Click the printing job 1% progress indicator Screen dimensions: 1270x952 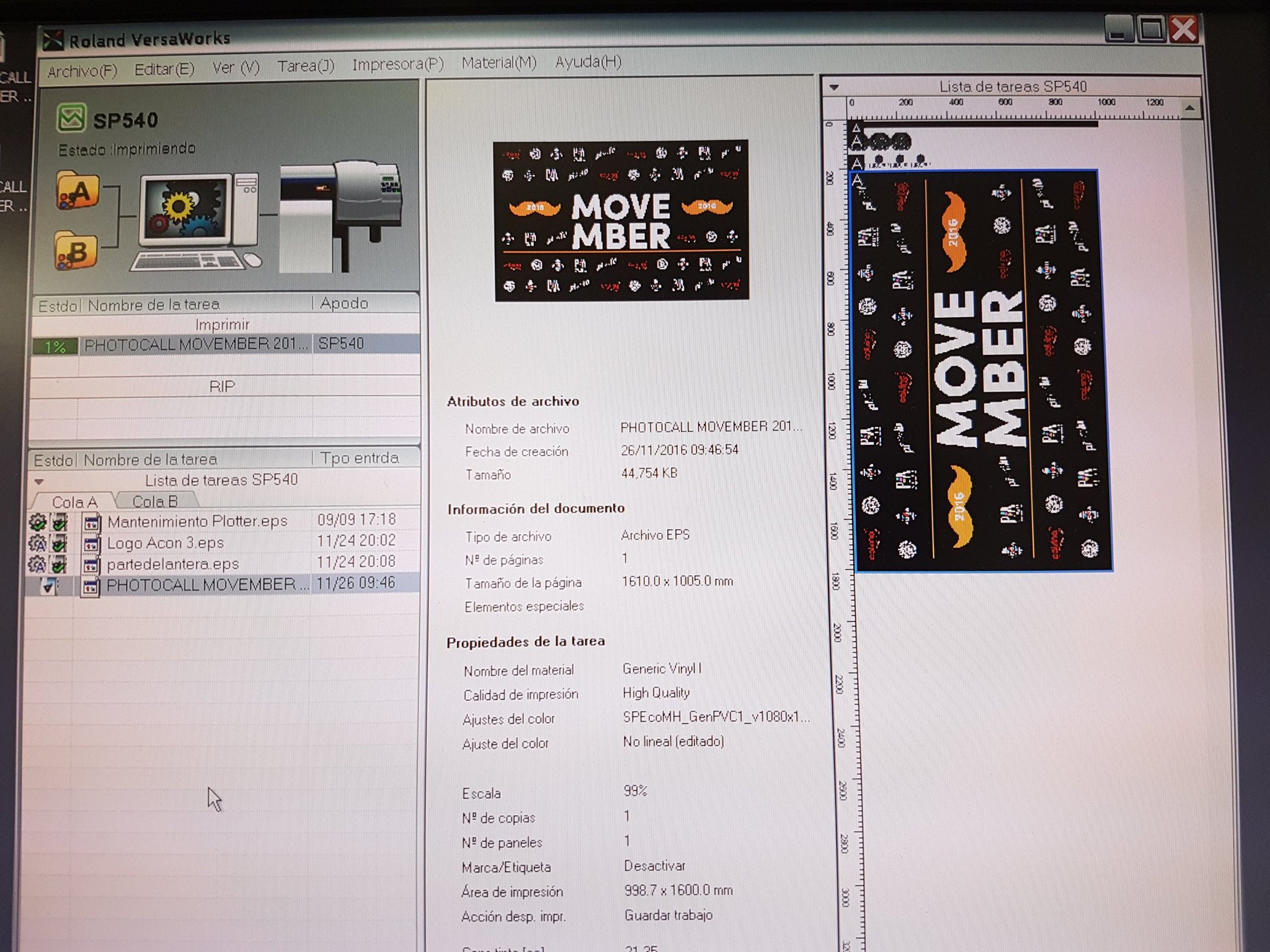[55, 346]
